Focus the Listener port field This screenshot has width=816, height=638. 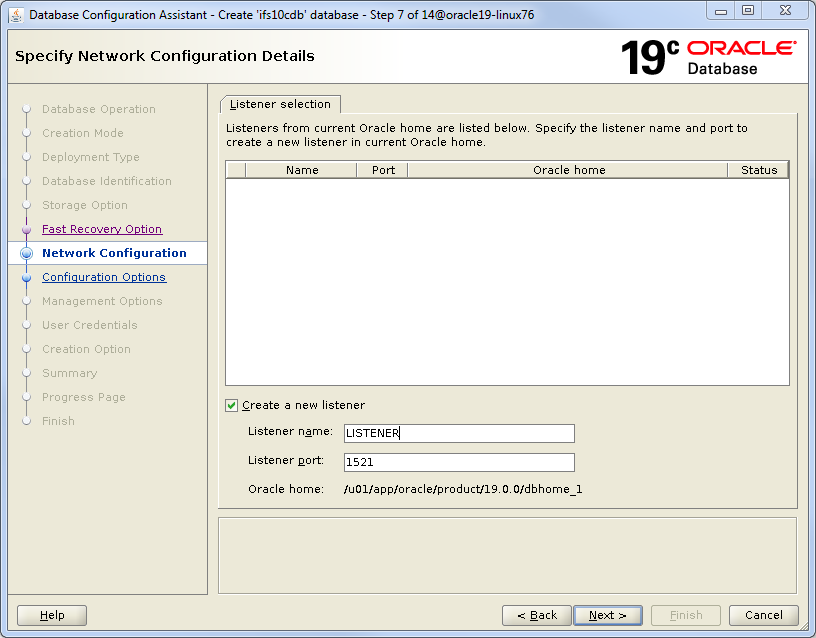pos(459,462)
